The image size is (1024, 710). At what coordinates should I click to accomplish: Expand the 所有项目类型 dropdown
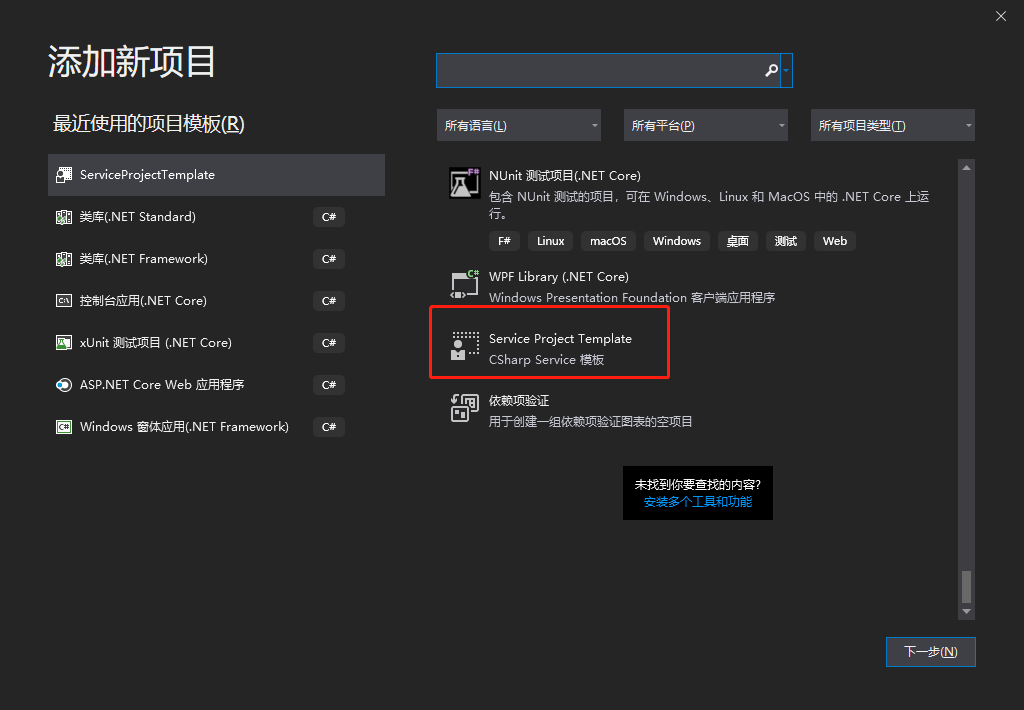pyautogui.click(x=892, y=124)
